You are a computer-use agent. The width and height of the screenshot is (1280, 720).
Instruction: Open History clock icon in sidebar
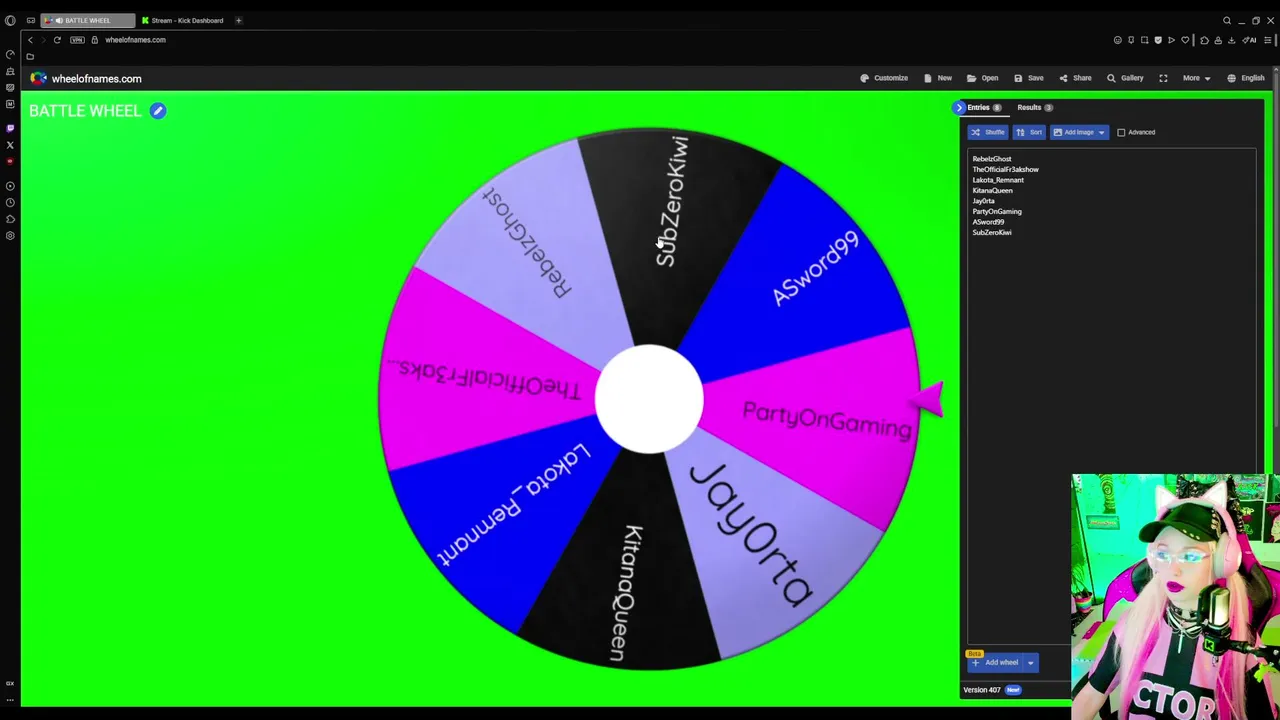[10, 202]
